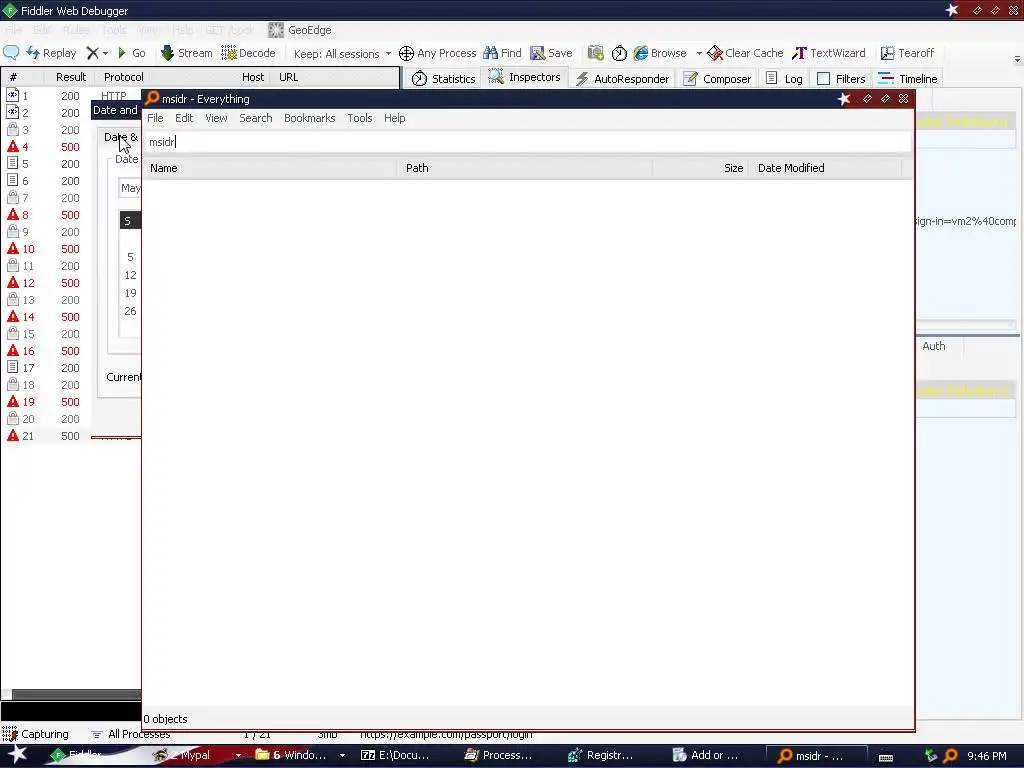Open the Search menu in Everything

tap(255, 118)
